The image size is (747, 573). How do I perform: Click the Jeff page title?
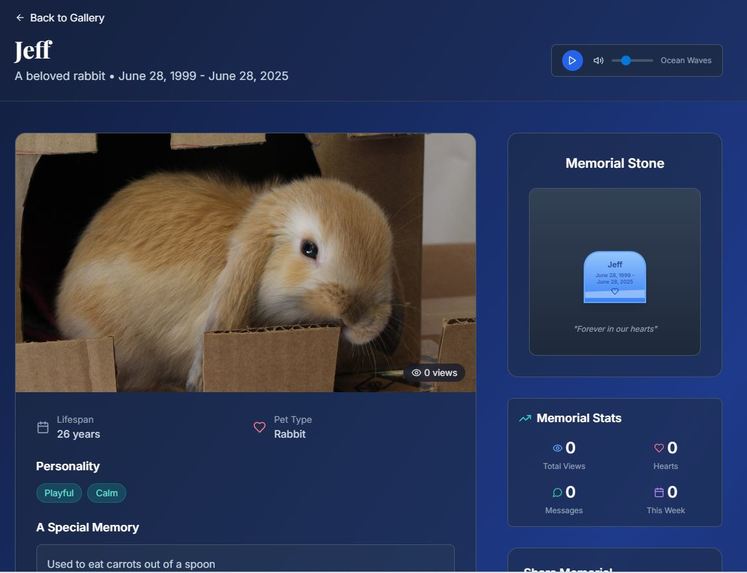[x=33, y=50]
